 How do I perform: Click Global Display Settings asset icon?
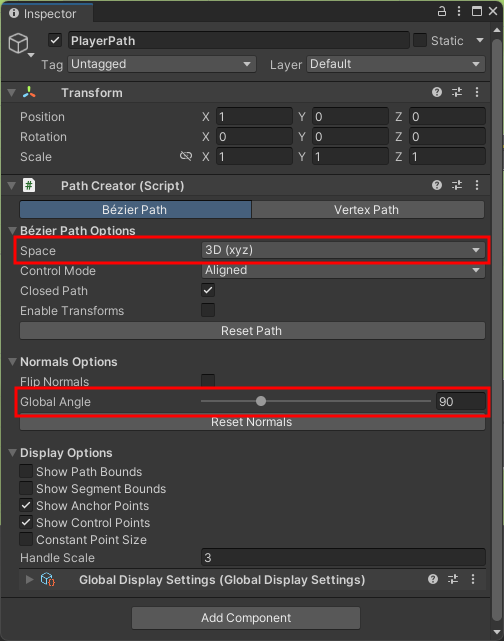(x=48, y=579)
